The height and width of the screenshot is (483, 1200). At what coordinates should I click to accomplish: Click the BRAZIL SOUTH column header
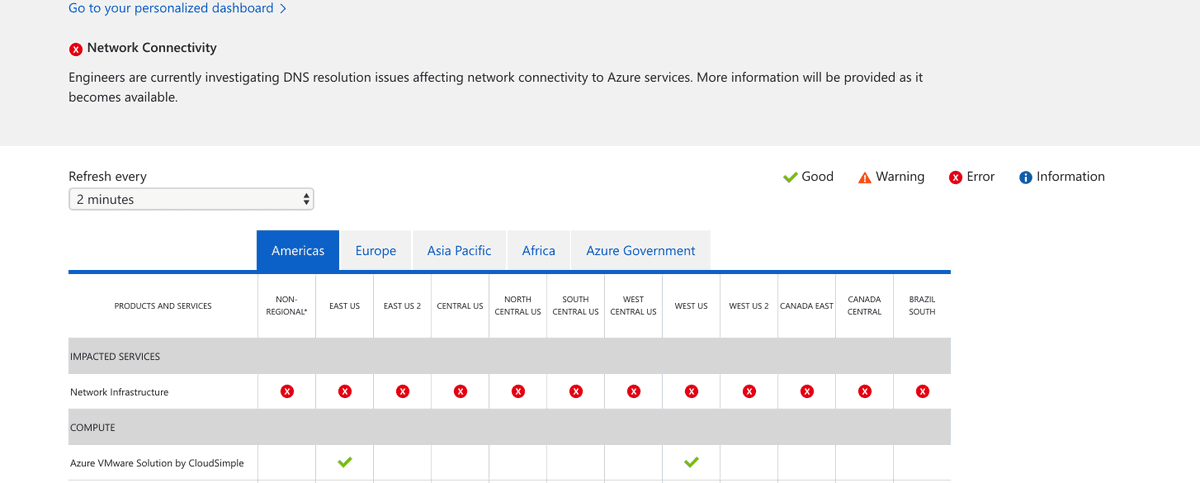tap(922, 305)
